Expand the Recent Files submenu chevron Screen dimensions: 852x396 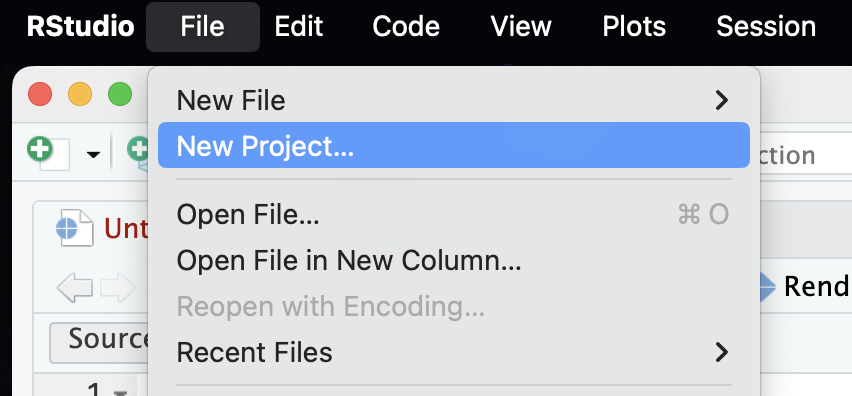pos(721,352)
